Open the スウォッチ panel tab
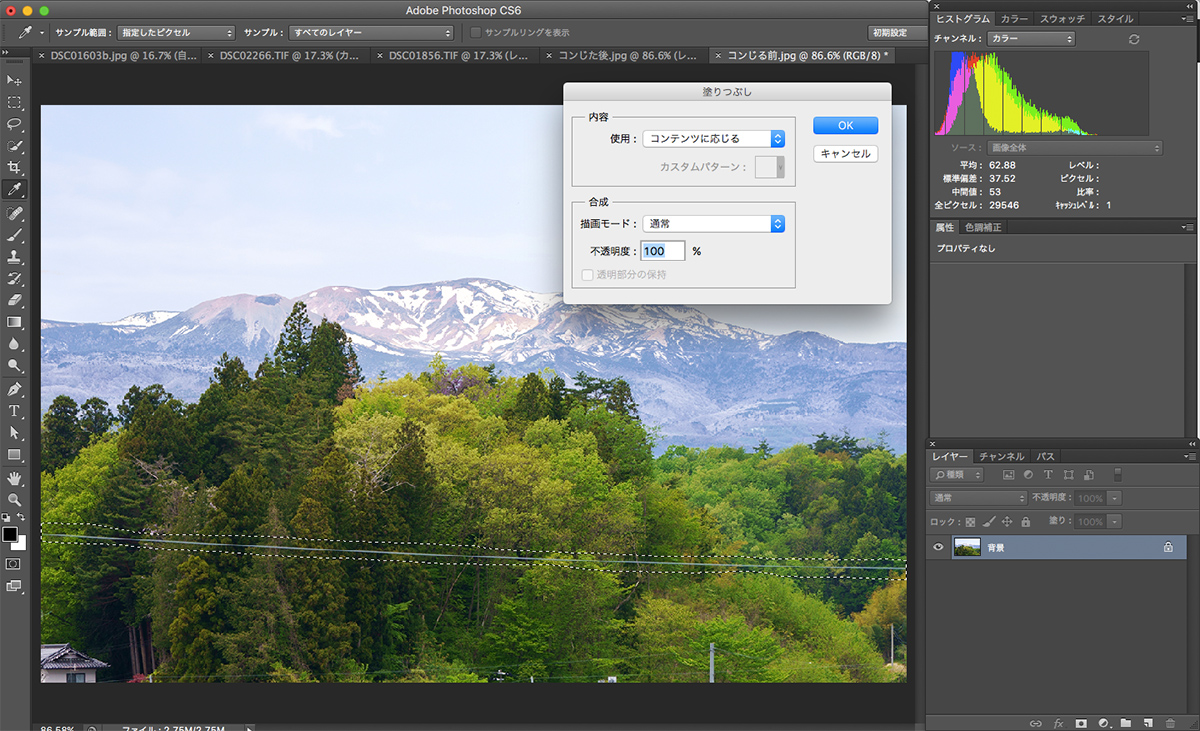Screen dimensions: 1200x731 [1061, 19]
